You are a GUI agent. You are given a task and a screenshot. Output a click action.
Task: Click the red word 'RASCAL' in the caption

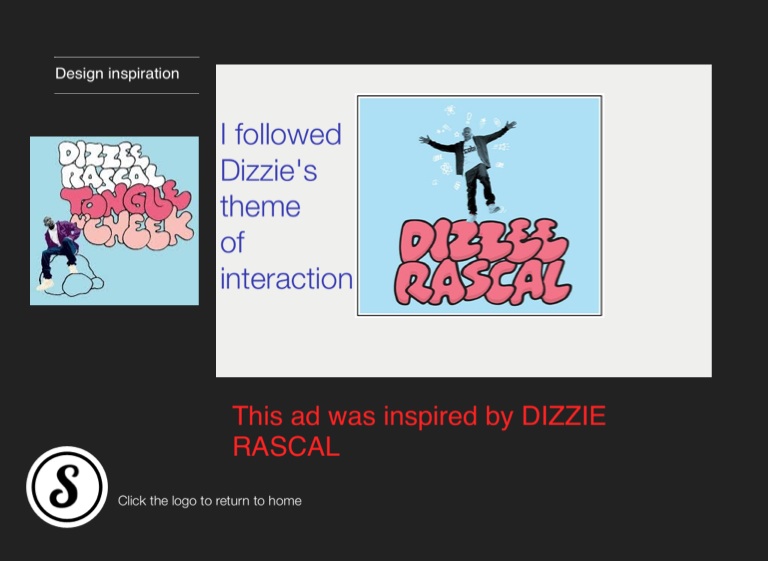(286, 447)
